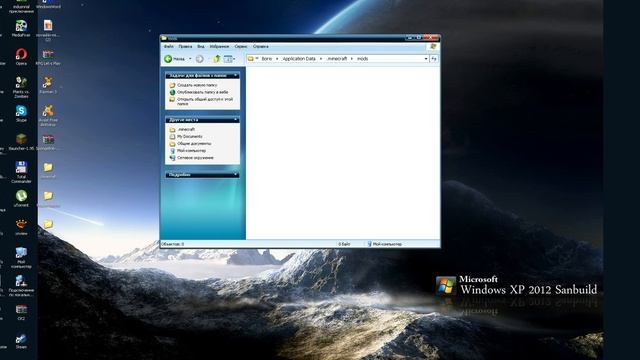Click the address bar Go/refresh button
The image size is (640, 360).
point(434,59)
